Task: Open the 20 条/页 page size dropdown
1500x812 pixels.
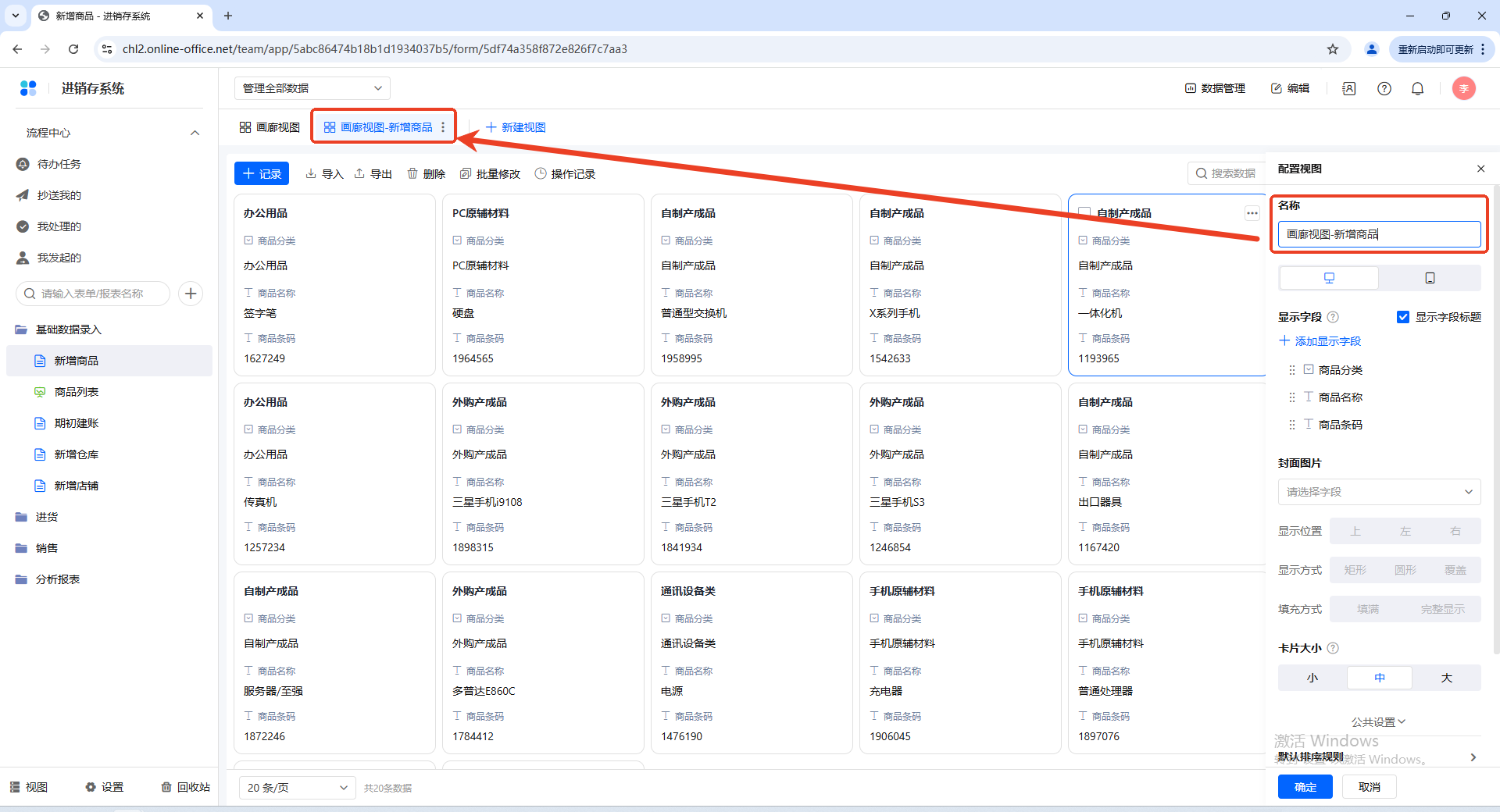Action: click(297, 788)
